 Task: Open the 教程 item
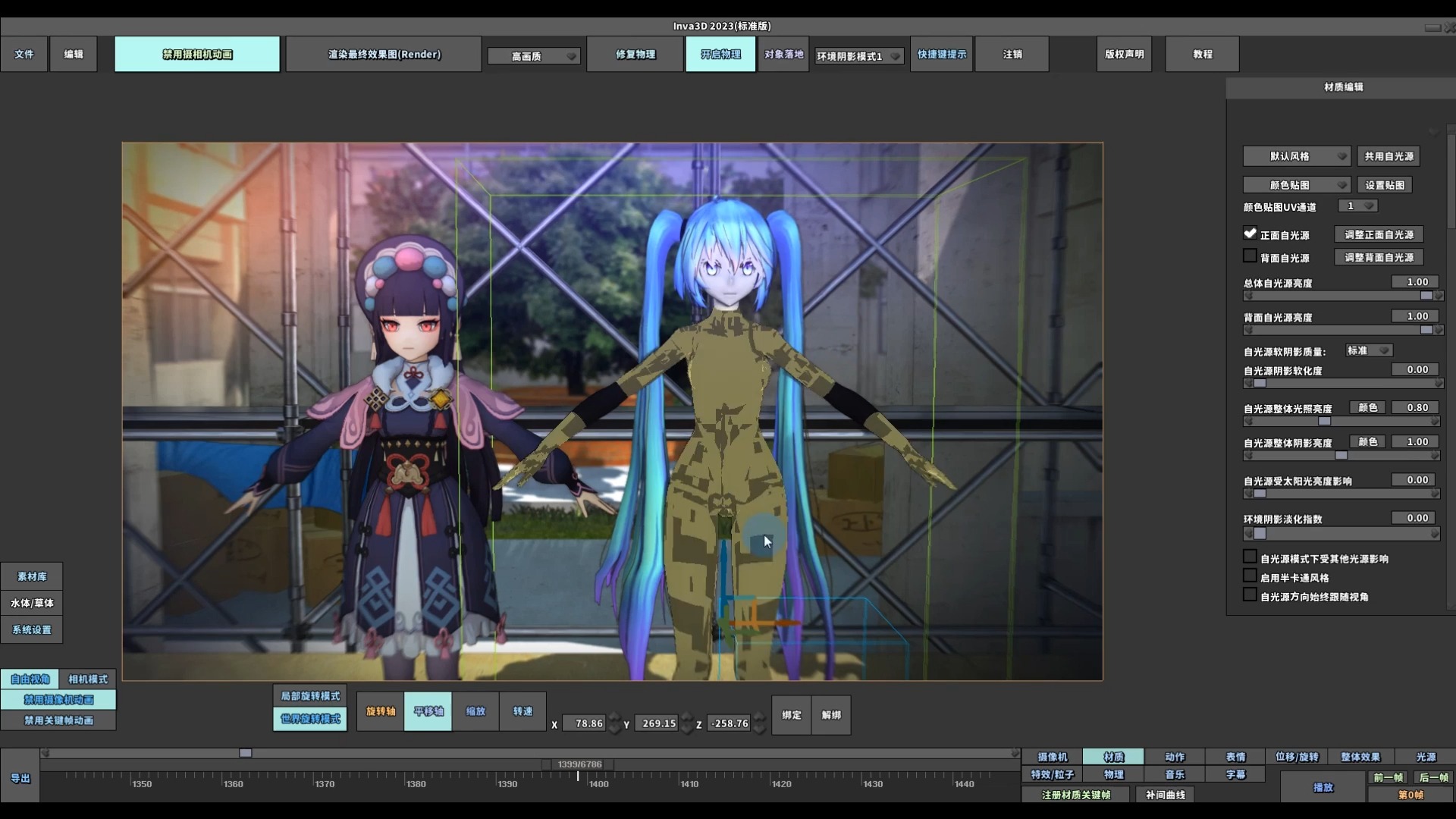click(x=1203, y=55)
